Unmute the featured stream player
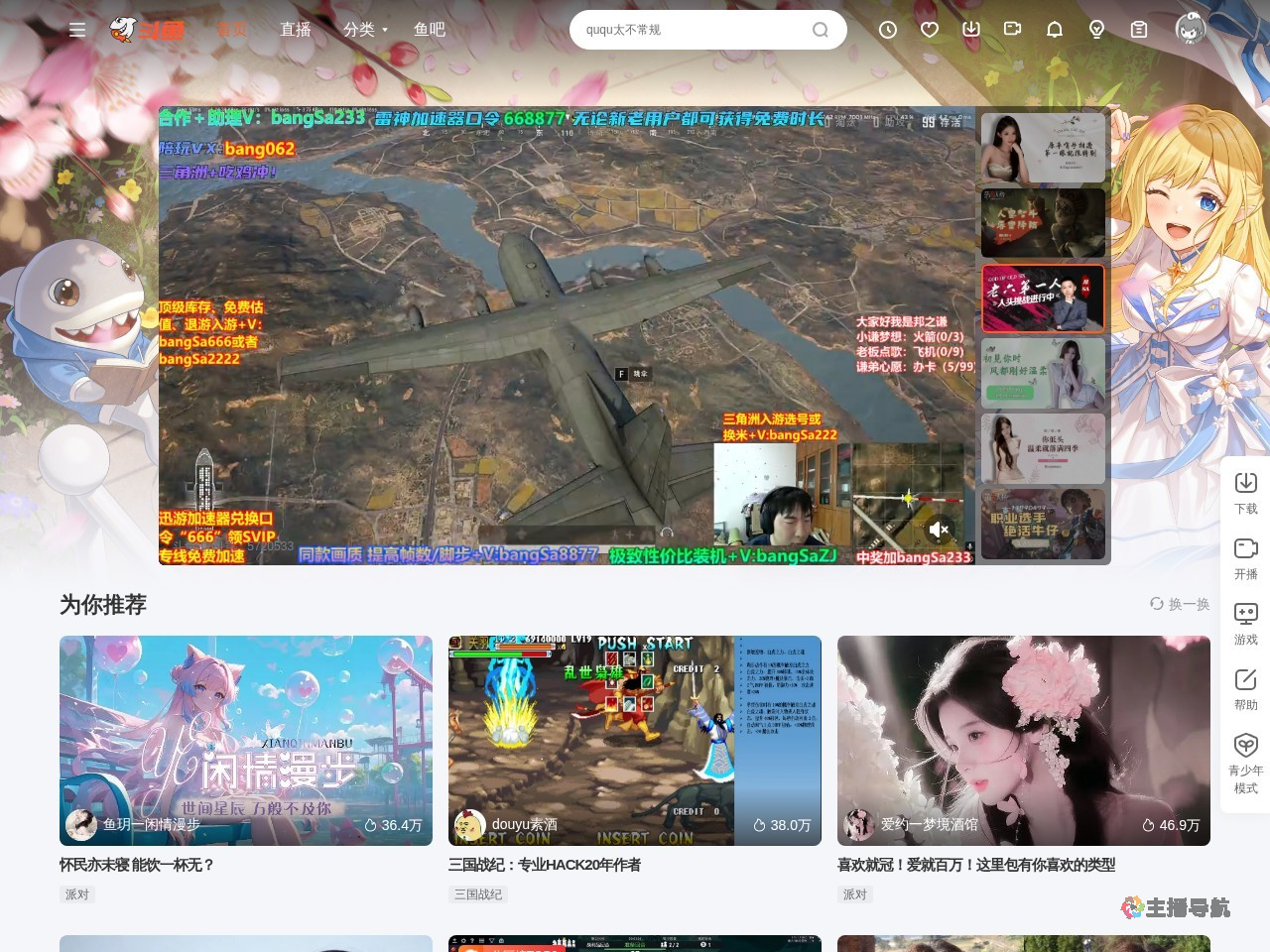Viewport: 1270px width, 952px height. coord(939,530)
